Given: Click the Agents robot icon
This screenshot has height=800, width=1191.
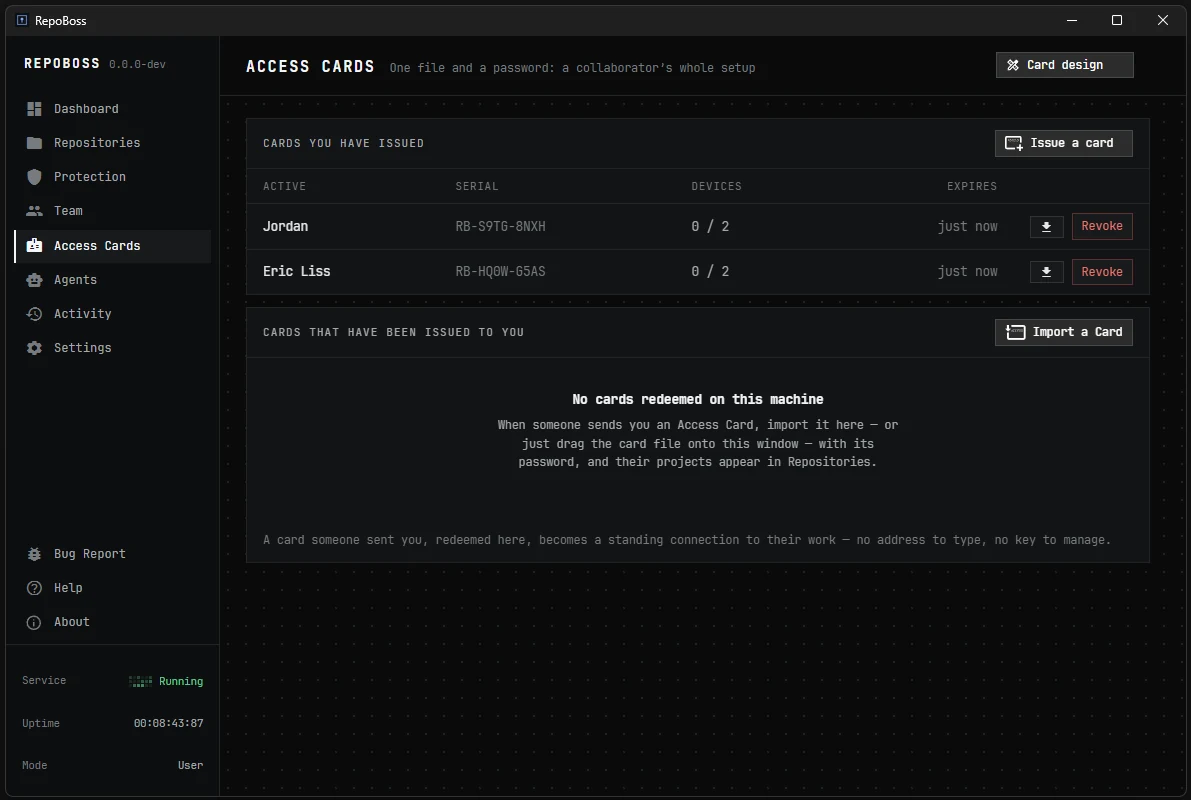Looking at the screenshot, I should pos(34,280).
